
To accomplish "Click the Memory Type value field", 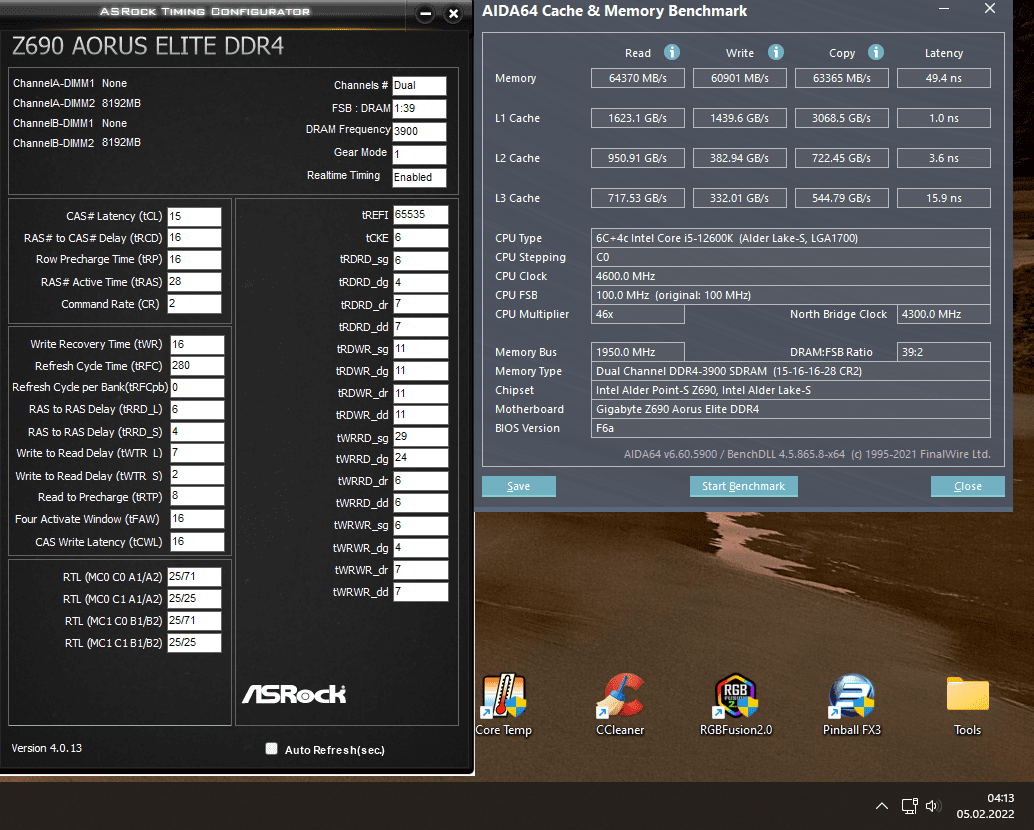I will pos(791,371).
